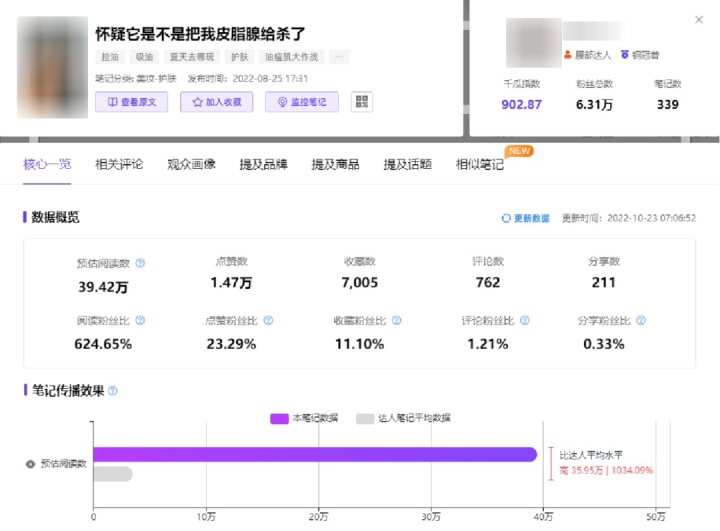
Task: Click the 评论数 value 762
Action: tap(488, 282)
